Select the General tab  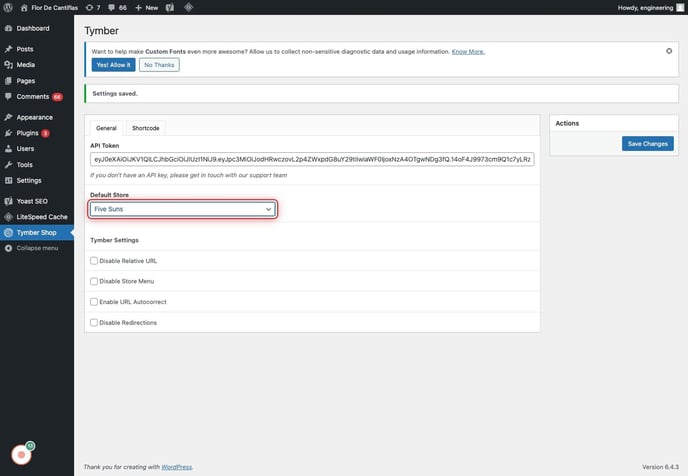106,128
